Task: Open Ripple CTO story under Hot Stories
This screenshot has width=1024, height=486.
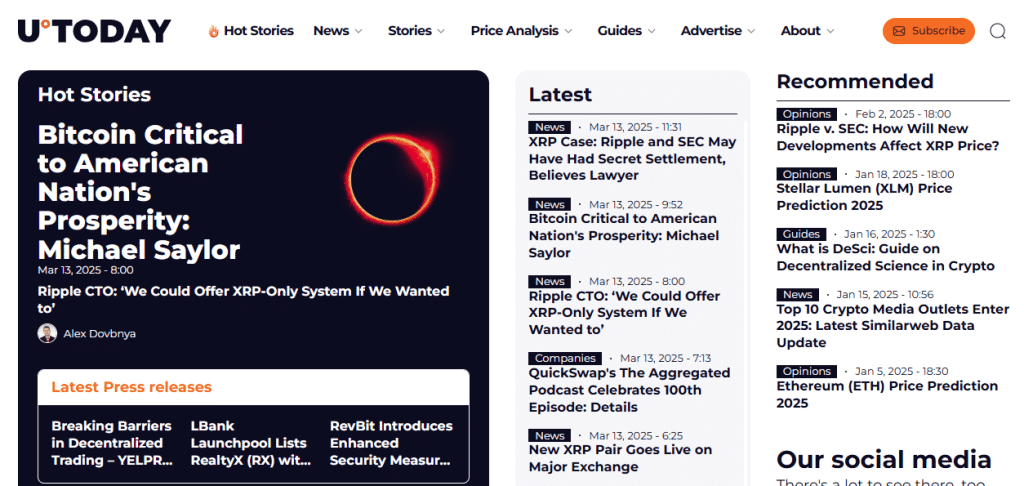Action: pos(244,300)
